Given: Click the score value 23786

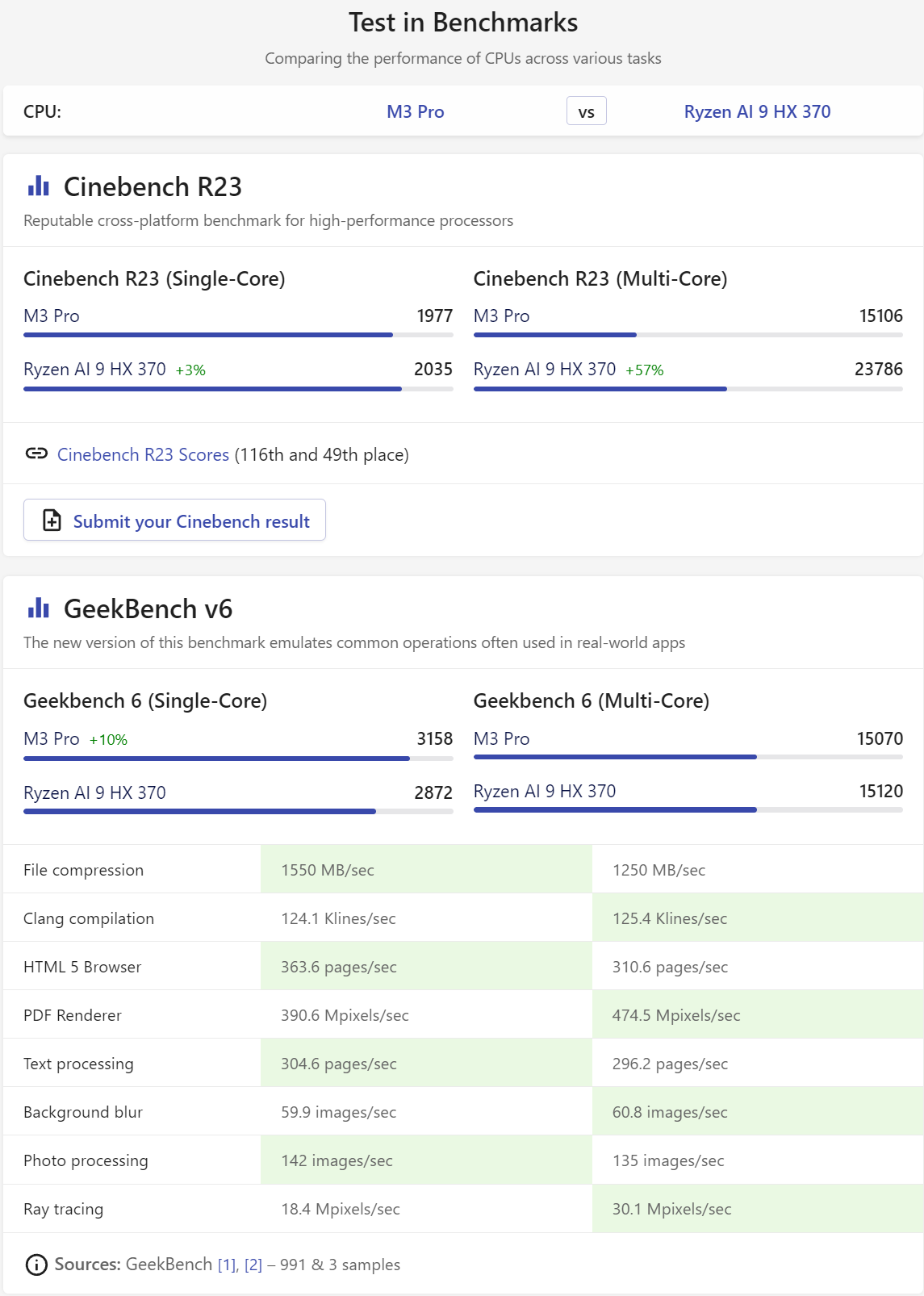Looking at the screenshot, I should click(x=879, y=369).
